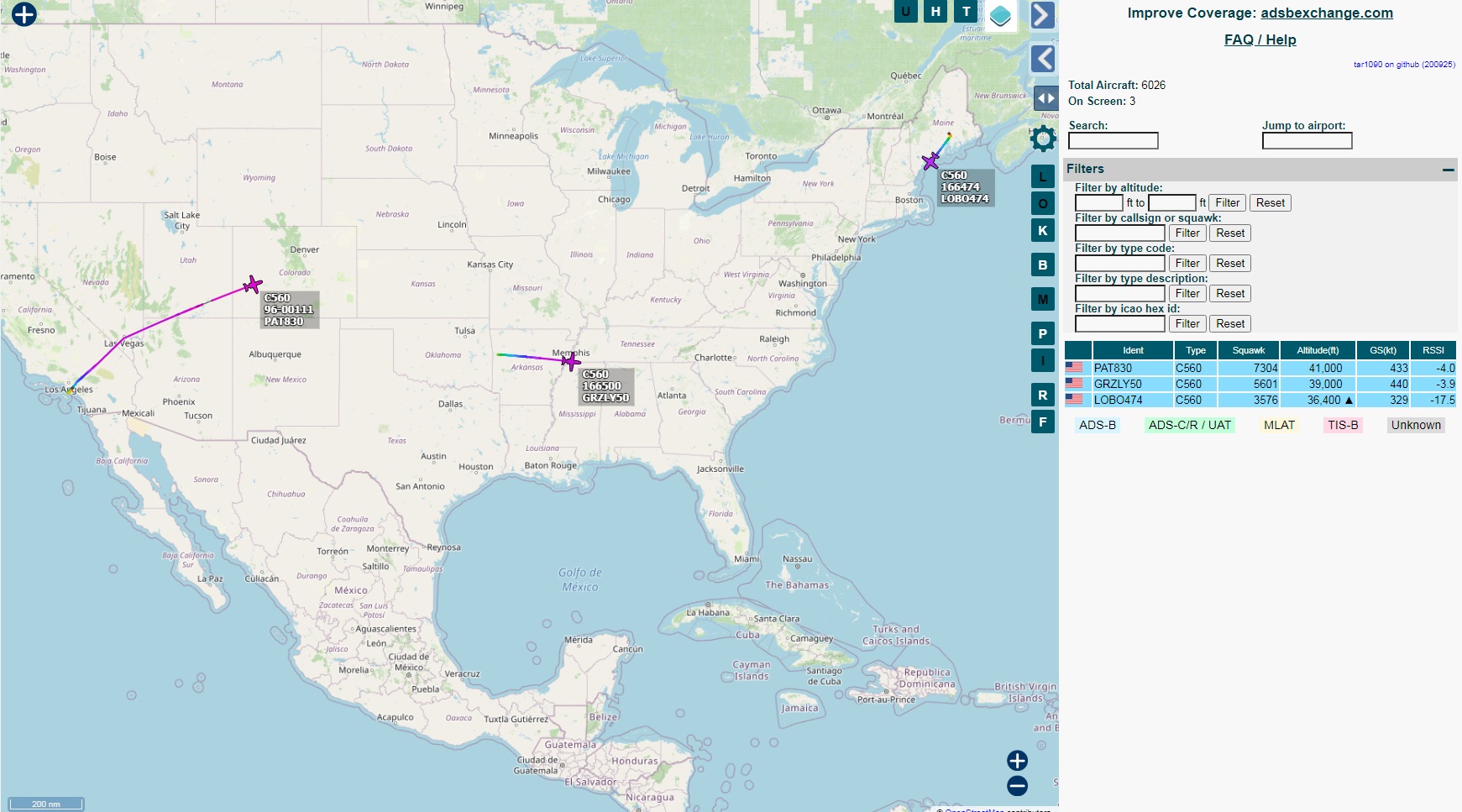The width and height of the screenshot is (1462, 812).
Task: Select the PAT830 row in table
Action: click(x=1260, y=368)
